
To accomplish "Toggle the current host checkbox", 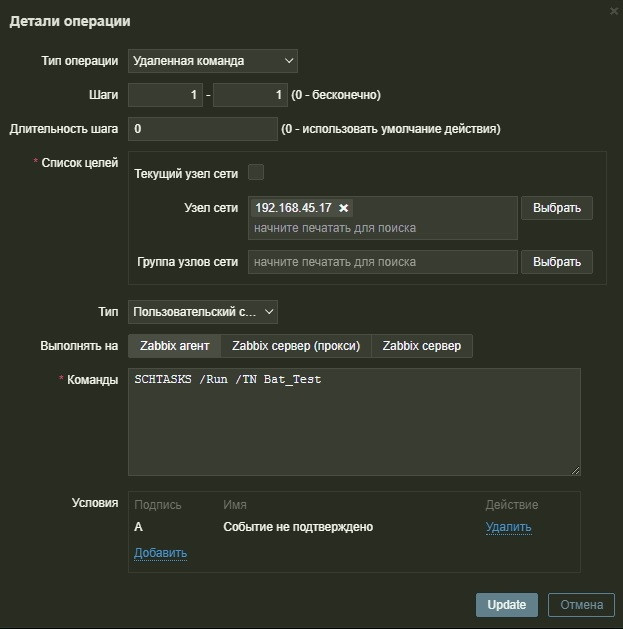I will coord(256,172).
